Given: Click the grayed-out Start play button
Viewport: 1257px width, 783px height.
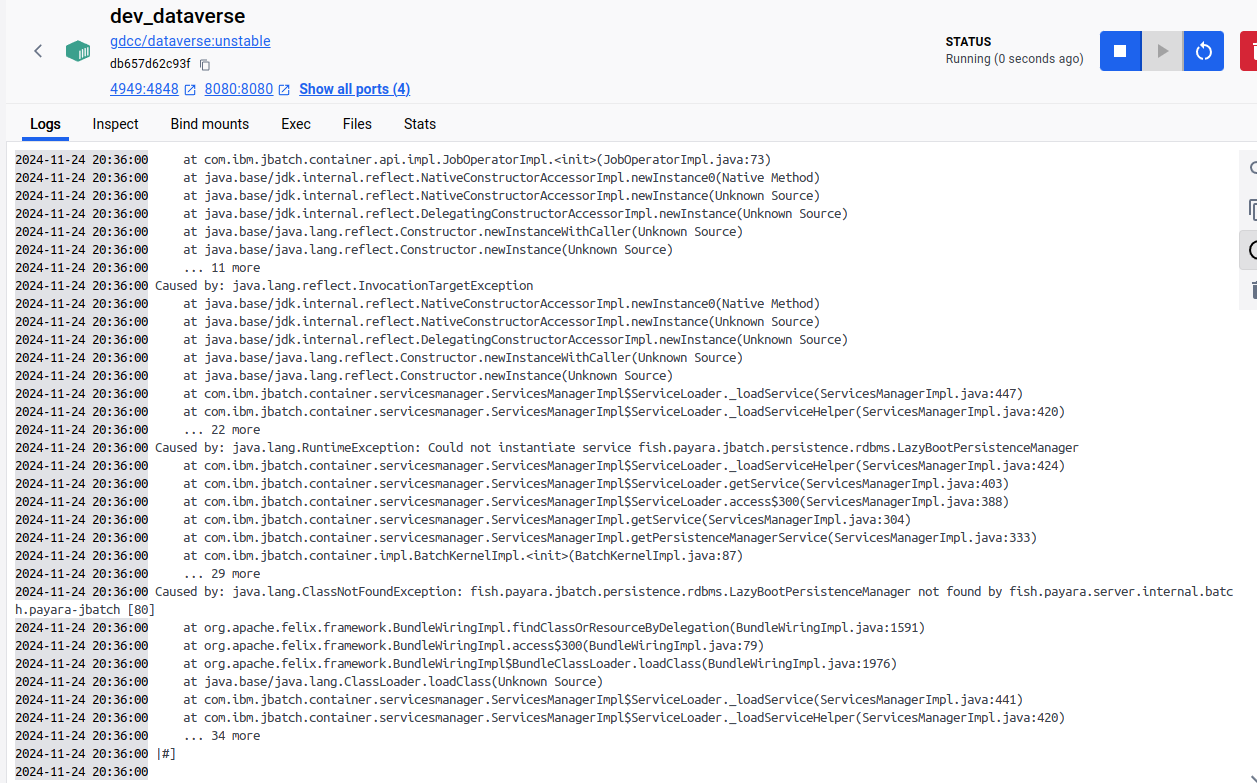Looking at the screenshot, I should pyautogui.click(x=1162, y=51).
